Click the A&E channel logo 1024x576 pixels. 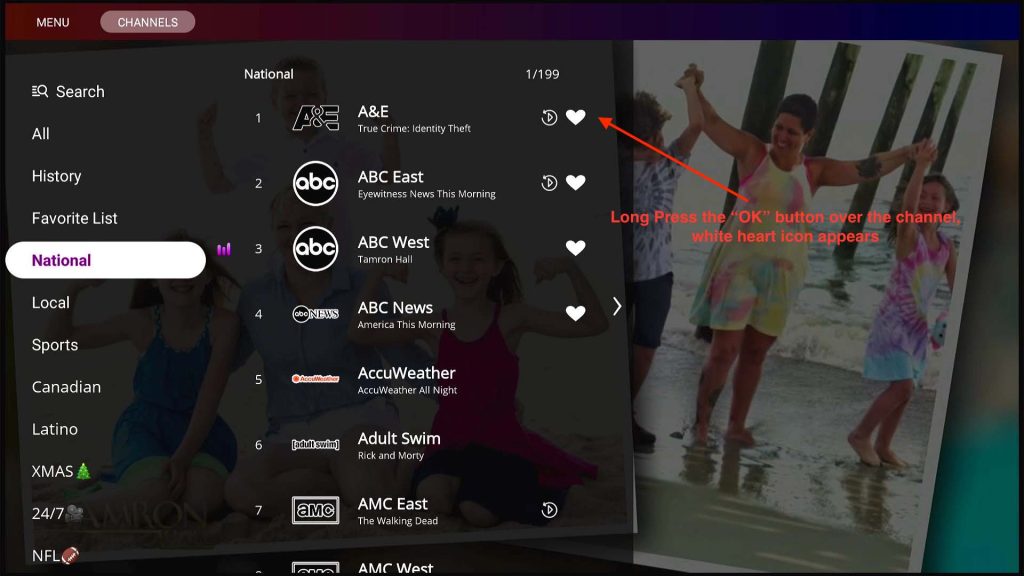[316, 117]
